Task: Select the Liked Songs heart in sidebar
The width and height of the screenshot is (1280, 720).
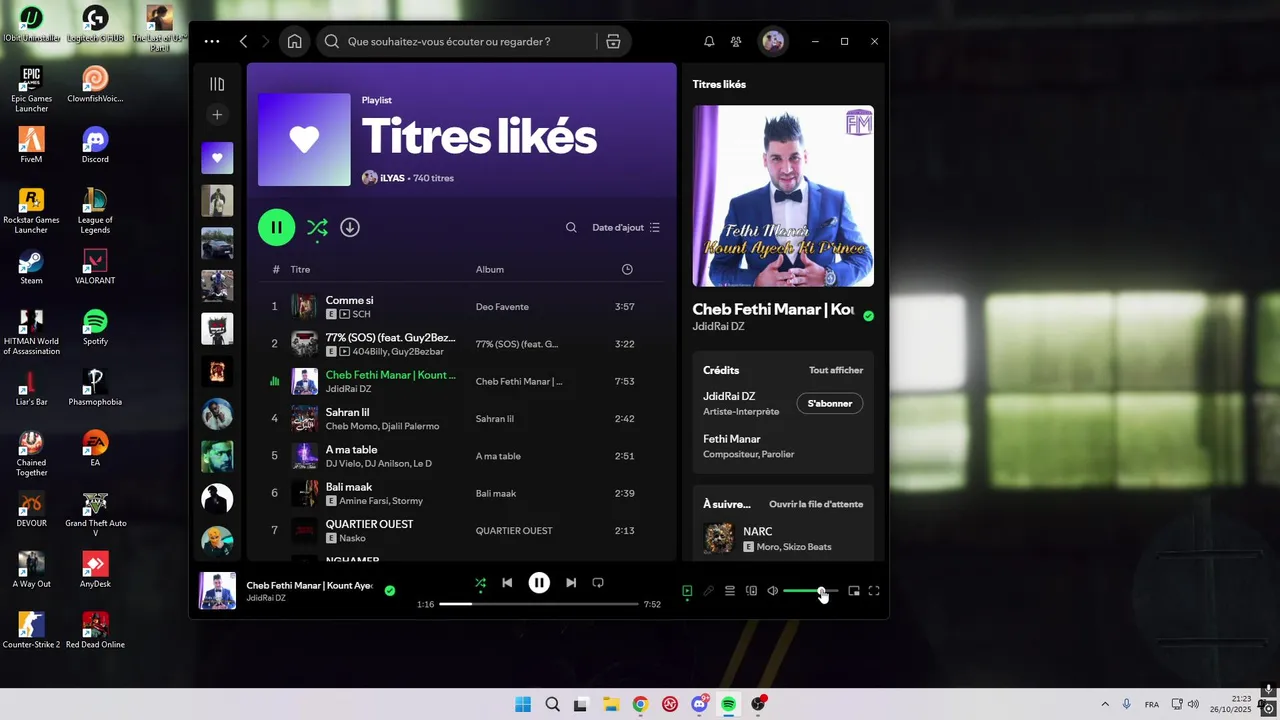Action: 217,158
